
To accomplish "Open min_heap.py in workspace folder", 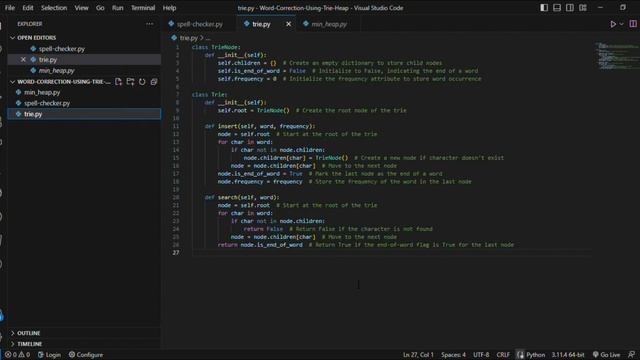I will (84, 92).
